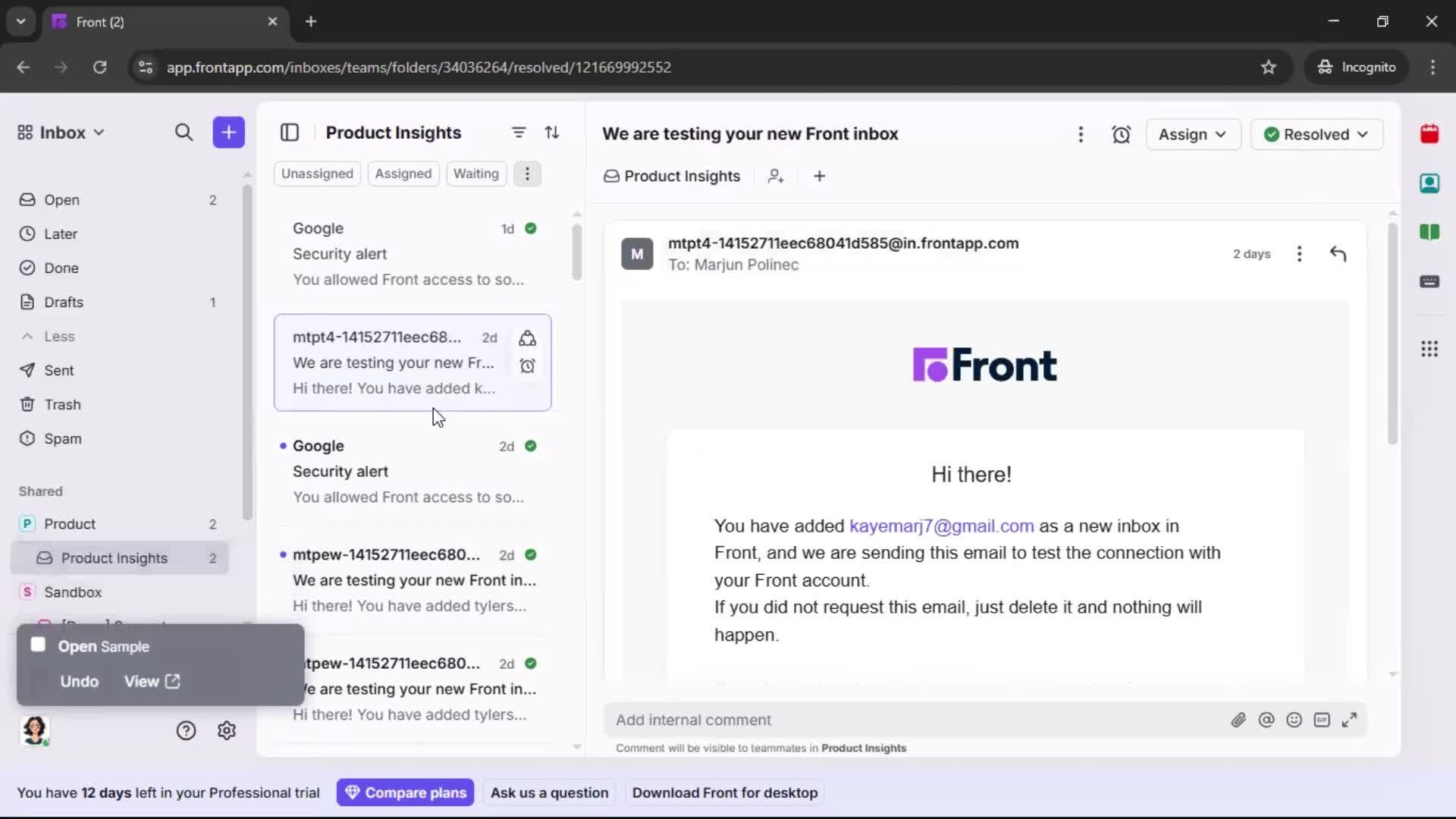Click Undo in the sample notification
Screen dimensions: 1456x819
click(x=79, y=681)
